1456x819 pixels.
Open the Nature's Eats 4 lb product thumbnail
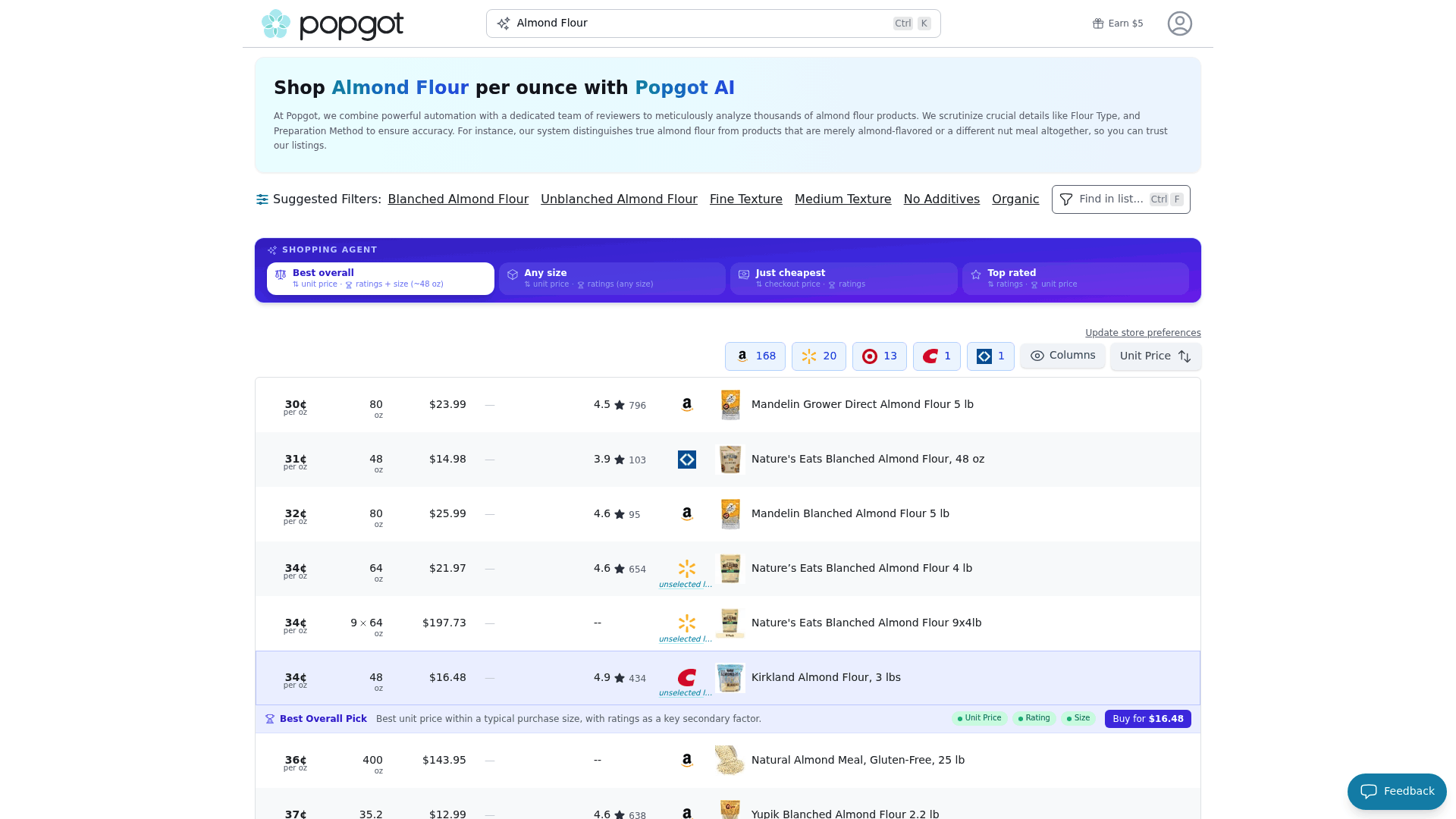[730, 569]
